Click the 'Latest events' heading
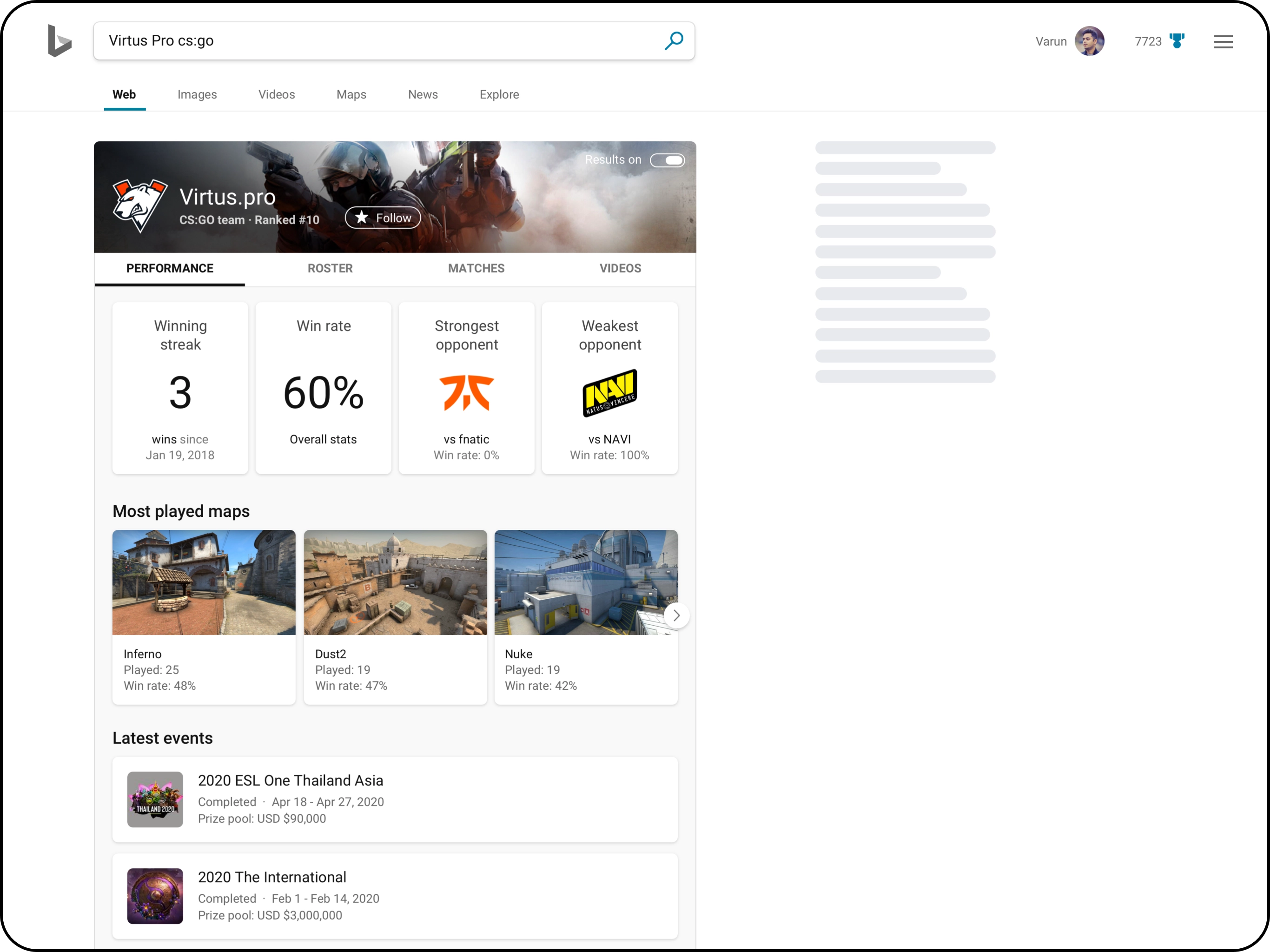 (163, 738)
